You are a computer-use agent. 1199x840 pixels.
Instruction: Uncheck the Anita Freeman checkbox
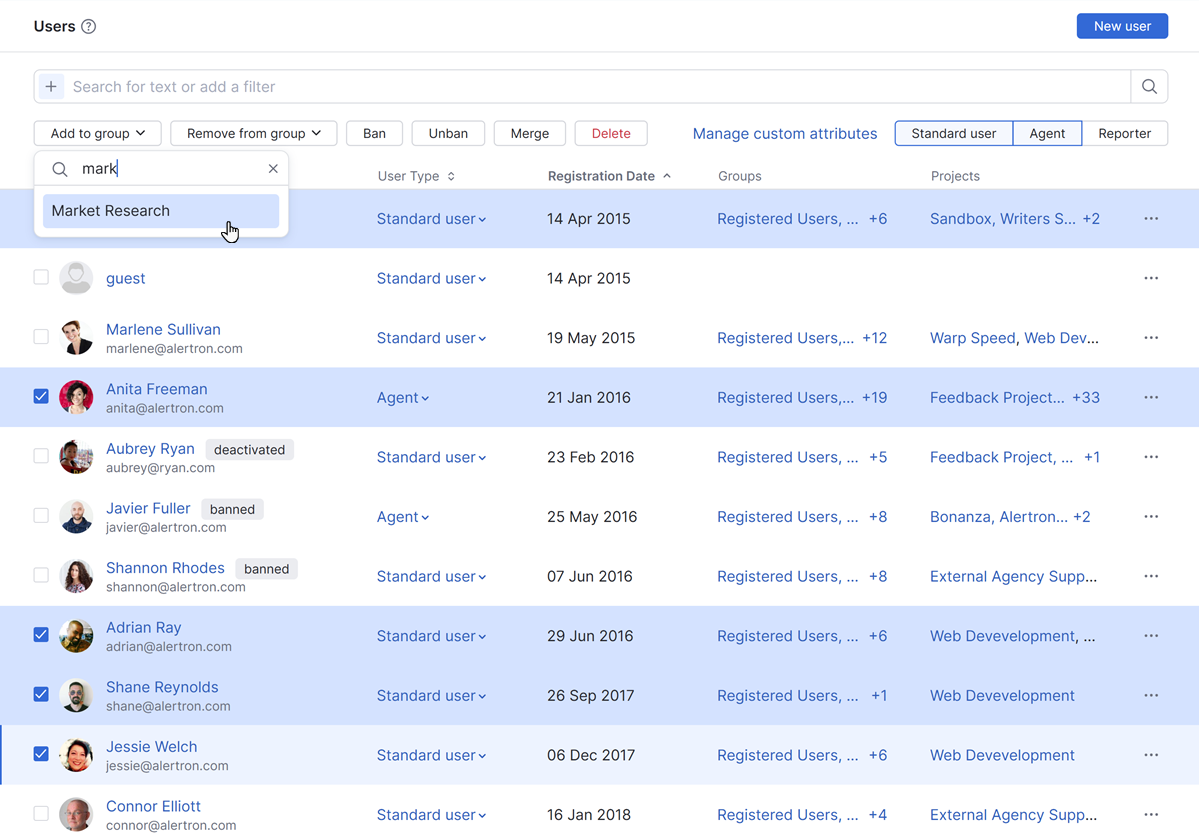[x=41, y=396]
